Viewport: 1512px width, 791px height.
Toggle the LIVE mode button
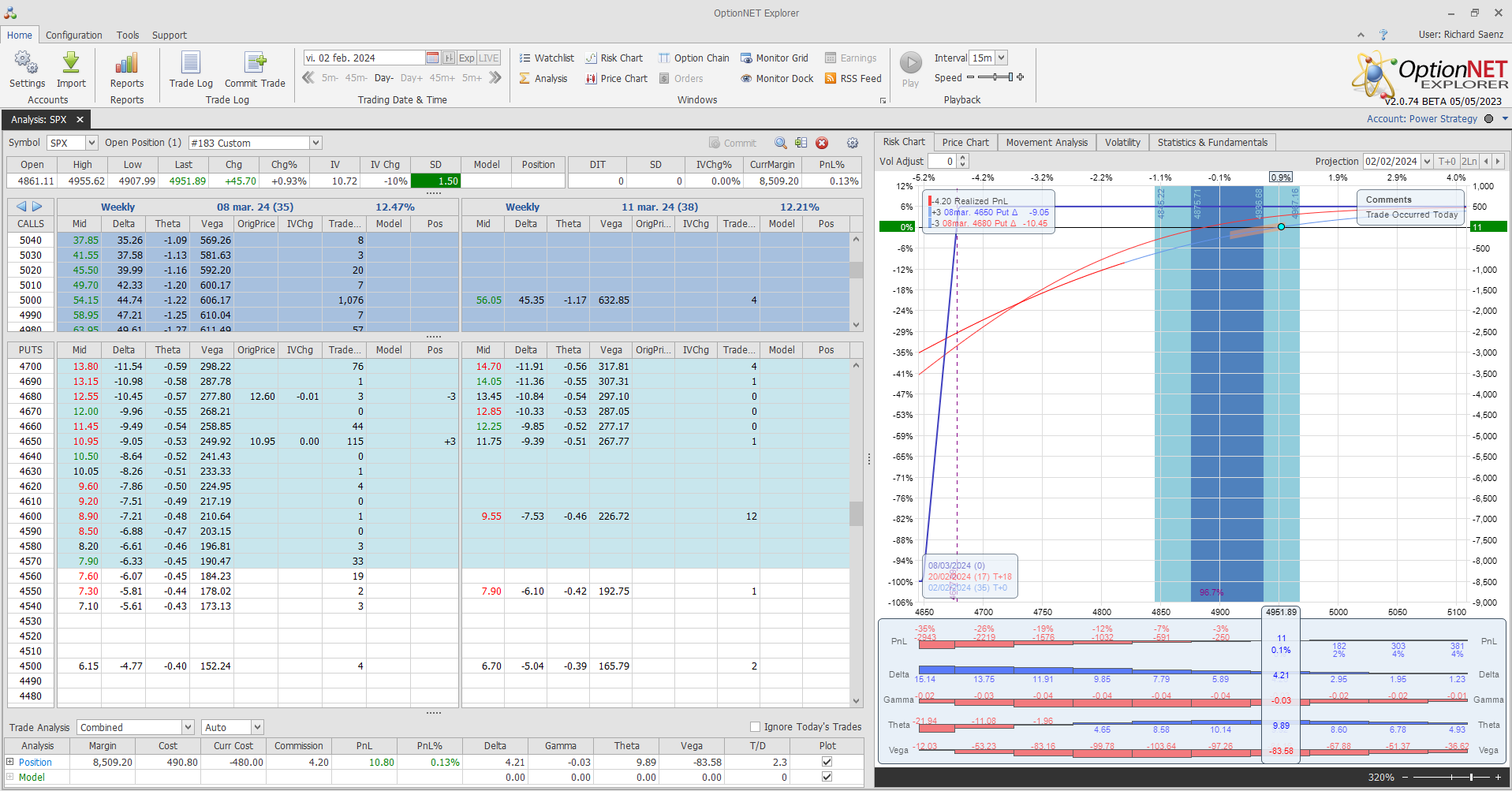[x=489, y=58]
